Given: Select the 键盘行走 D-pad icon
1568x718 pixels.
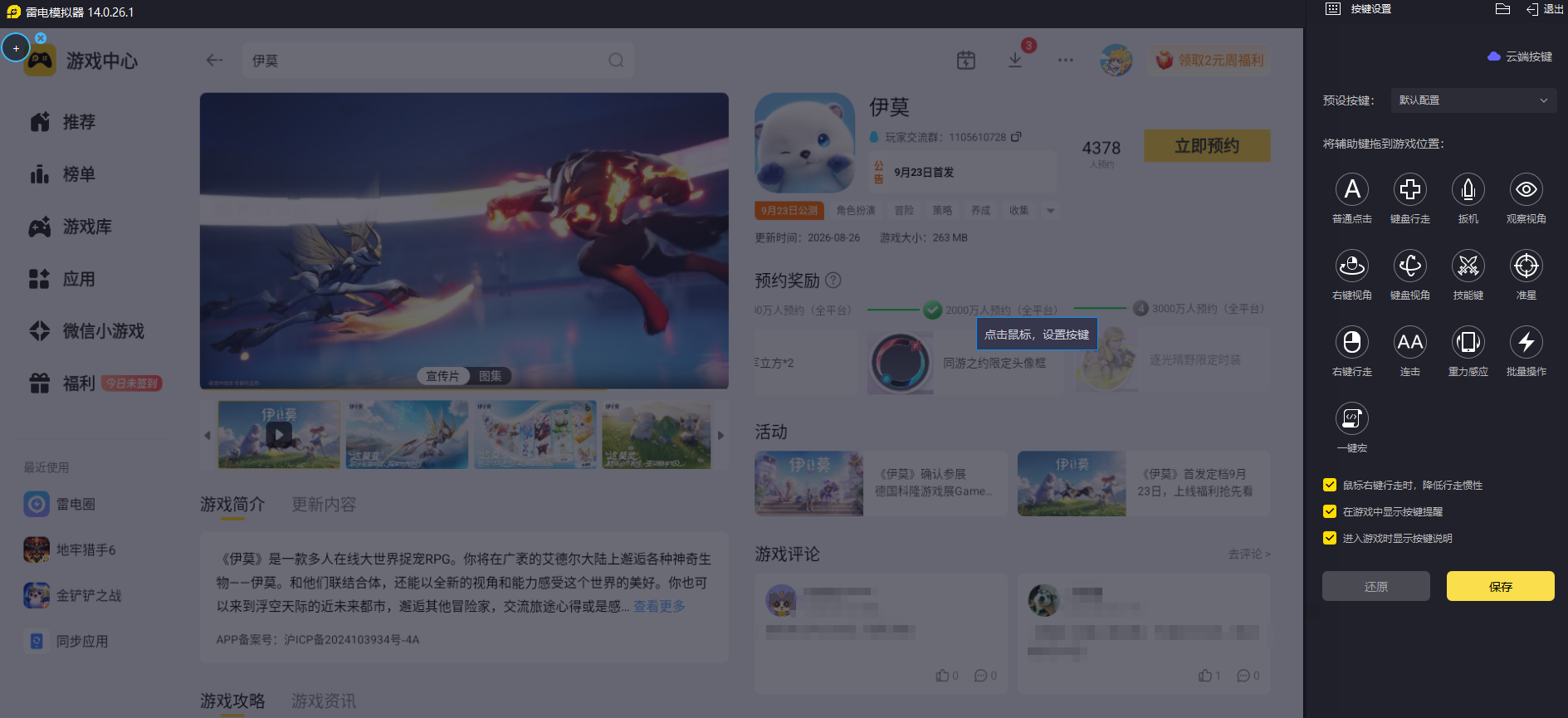Looking at the screenshot, I should [x=1409, y=189].
